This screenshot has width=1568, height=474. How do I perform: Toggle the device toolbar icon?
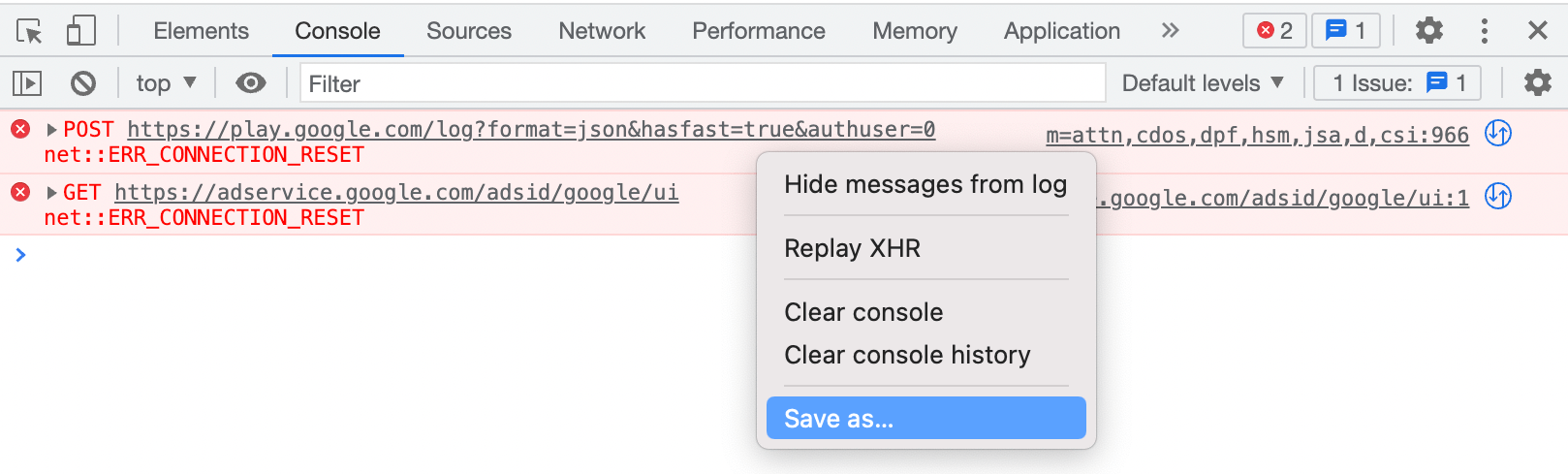pyautogui.click(x=80, y=31)
